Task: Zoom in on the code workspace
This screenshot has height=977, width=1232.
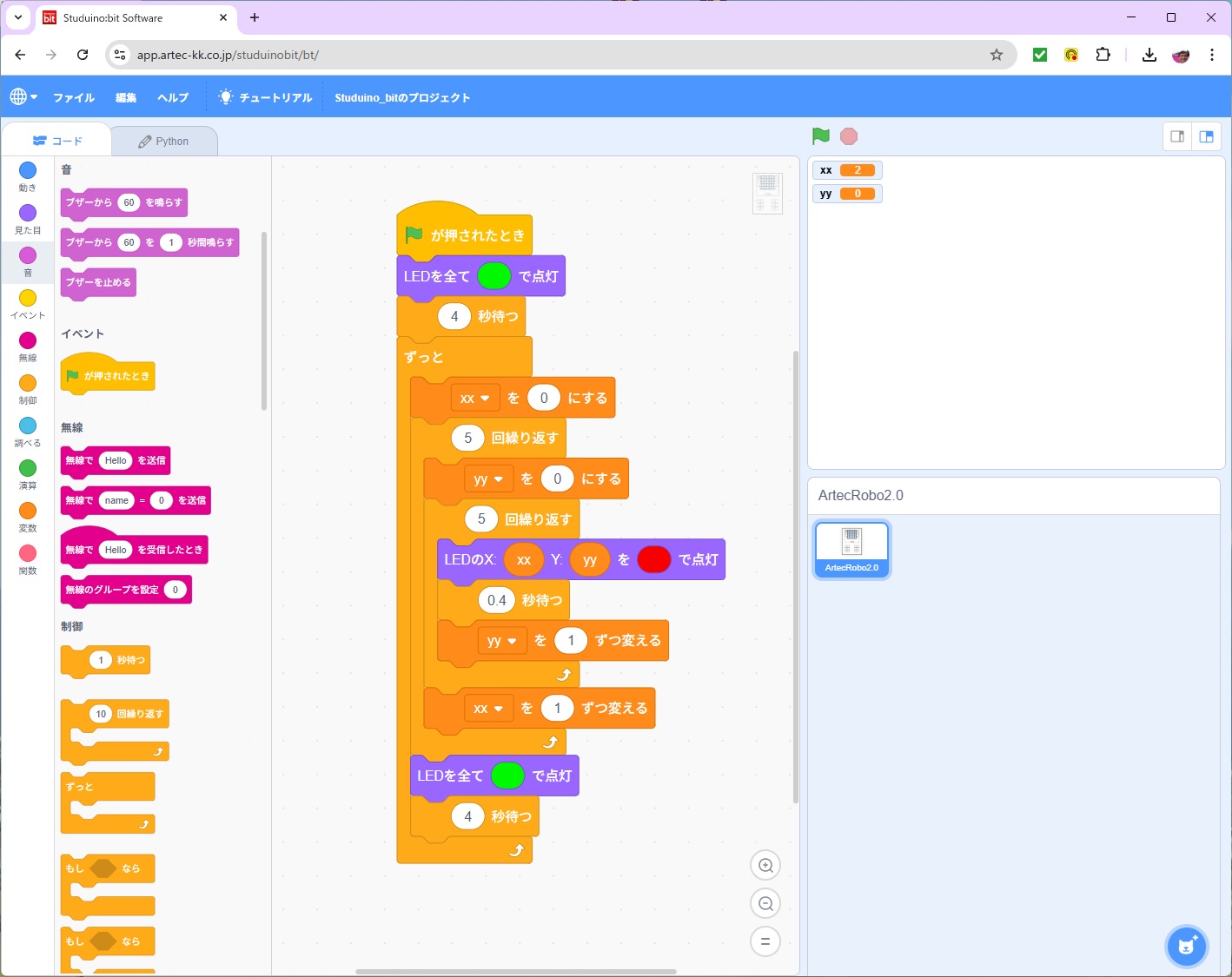Action: click(x=765, y=865)
